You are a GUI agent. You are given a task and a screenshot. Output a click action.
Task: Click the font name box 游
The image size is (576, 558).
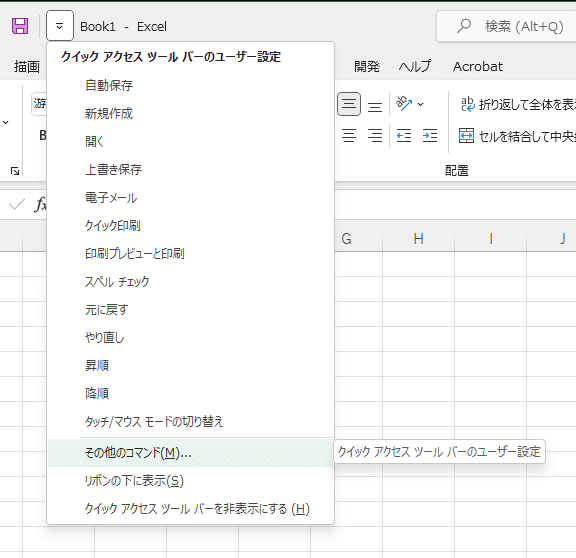tap(39, 104)
